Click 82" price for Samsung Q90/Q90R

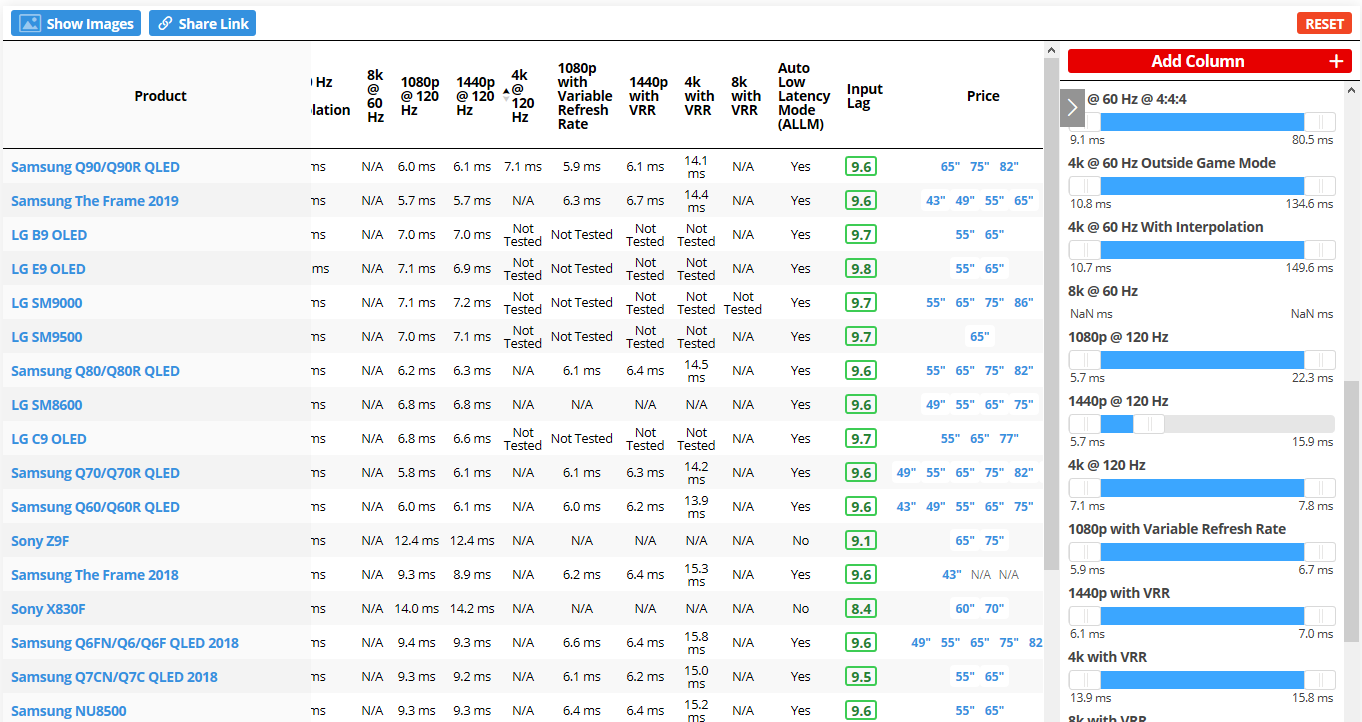point(1009,167)
